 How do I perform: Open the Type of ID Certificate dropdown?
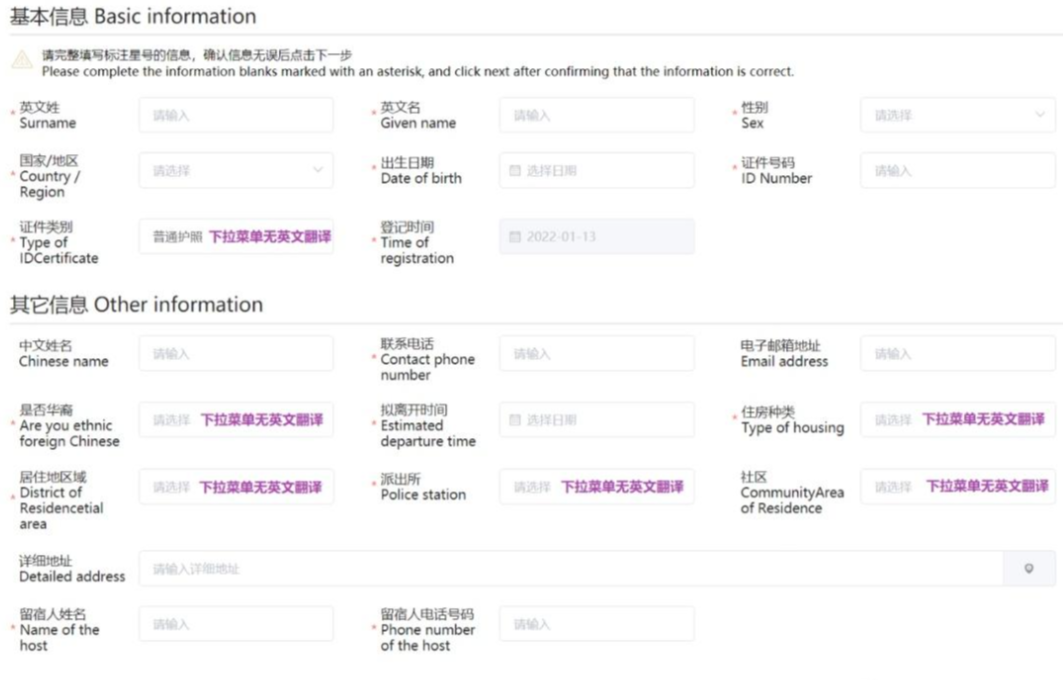[x=236, y=237]
